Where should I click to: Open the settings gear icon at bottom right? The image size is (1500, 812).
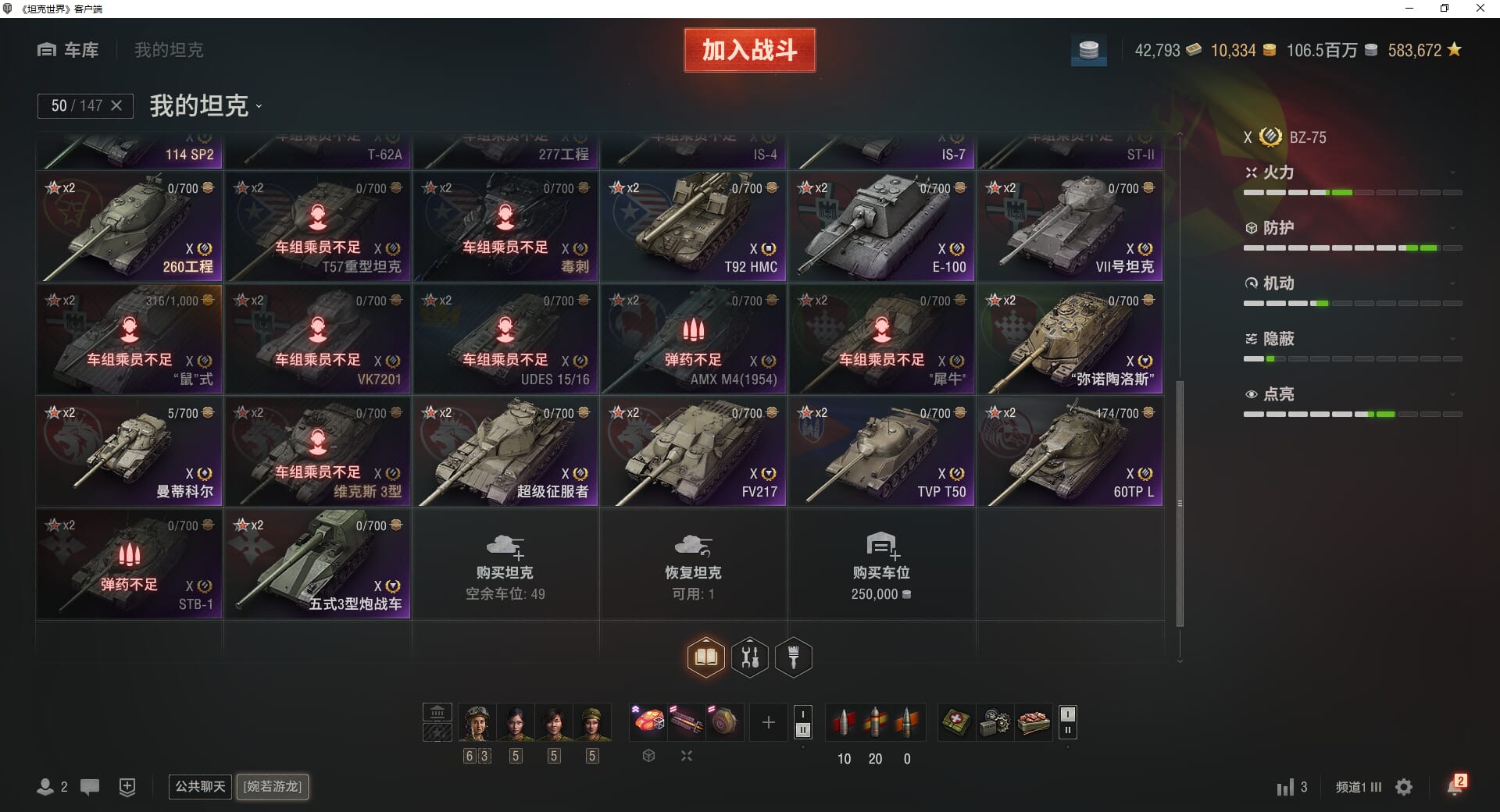click(1404, 787)
